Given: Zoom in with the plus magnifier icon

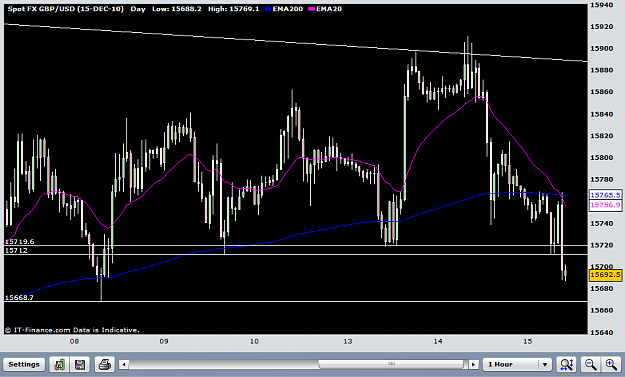Looking at the screenshot, I should 611,364.
